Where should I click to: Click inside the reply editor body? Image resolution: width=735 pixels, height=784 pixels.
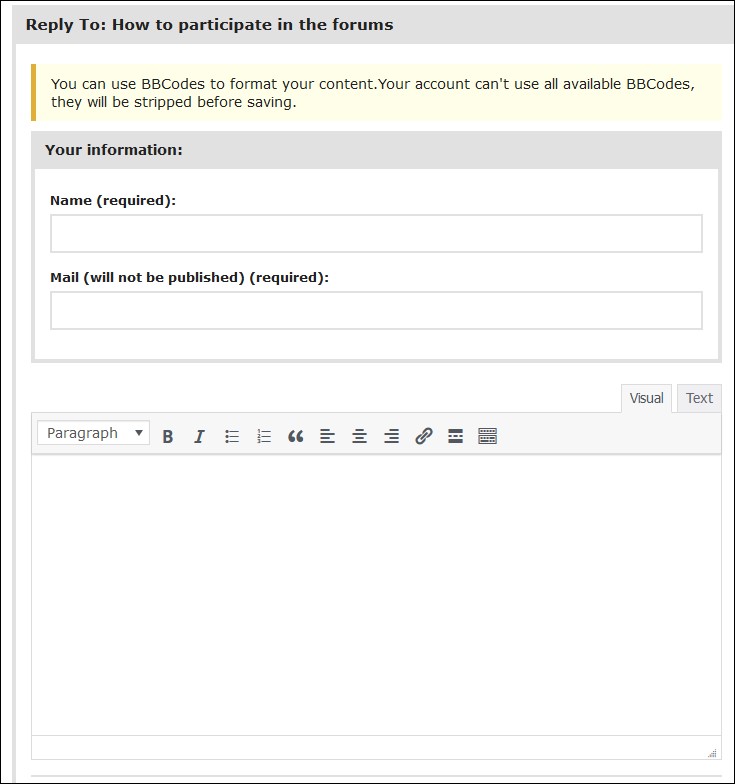click(x=376, y=595)
